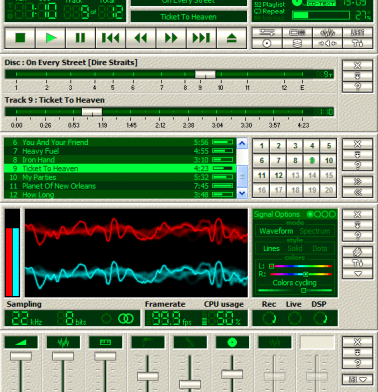Open signal panel tools settings icon
Viewport: 378px width, 392px height.
click(357, 263)
